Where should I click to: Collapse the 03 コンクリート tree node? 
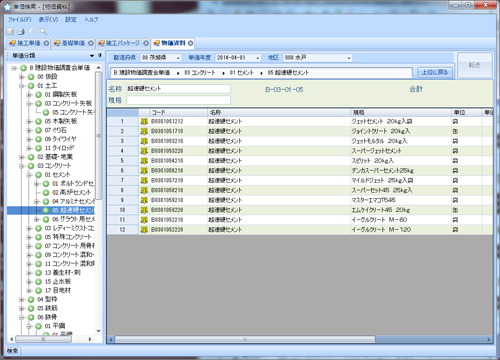click(22, 166)
